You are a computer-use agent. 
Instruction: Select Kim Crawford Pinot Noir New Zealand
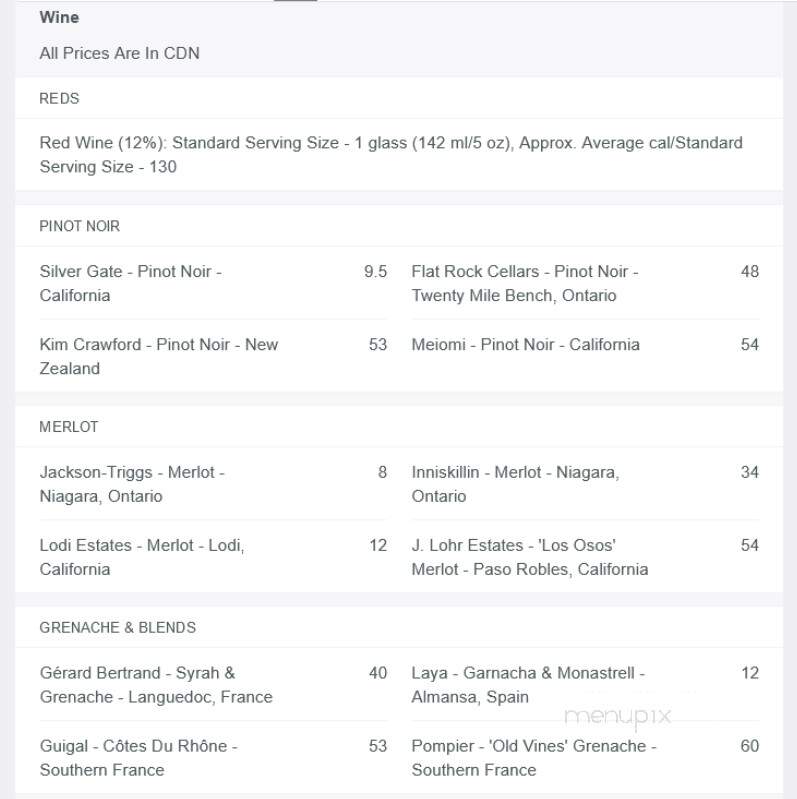213,356
